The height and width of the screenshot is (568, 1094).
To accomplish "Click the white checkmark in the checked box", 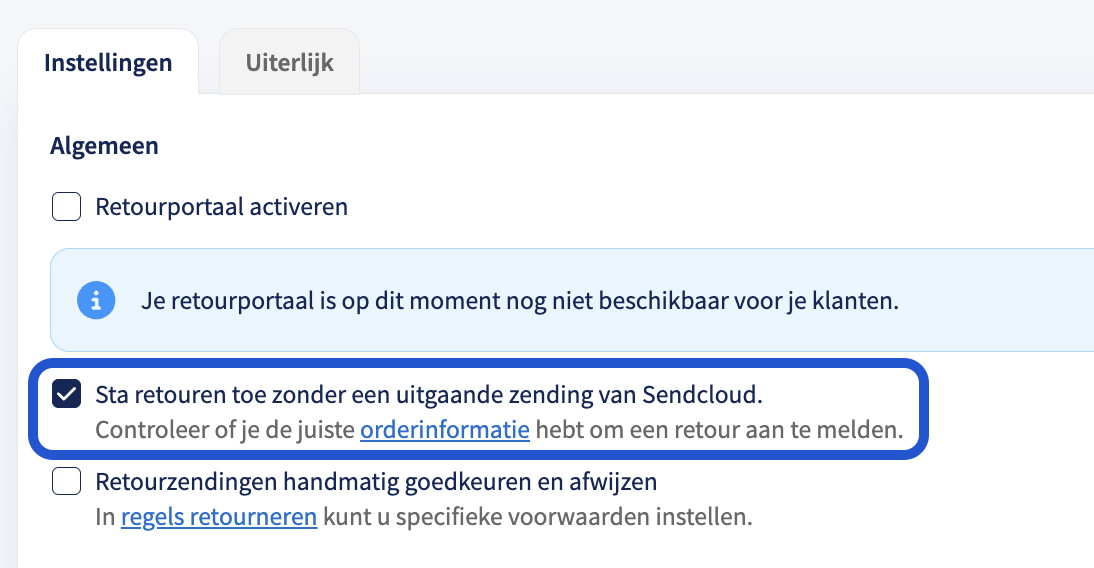I will 66,394.
